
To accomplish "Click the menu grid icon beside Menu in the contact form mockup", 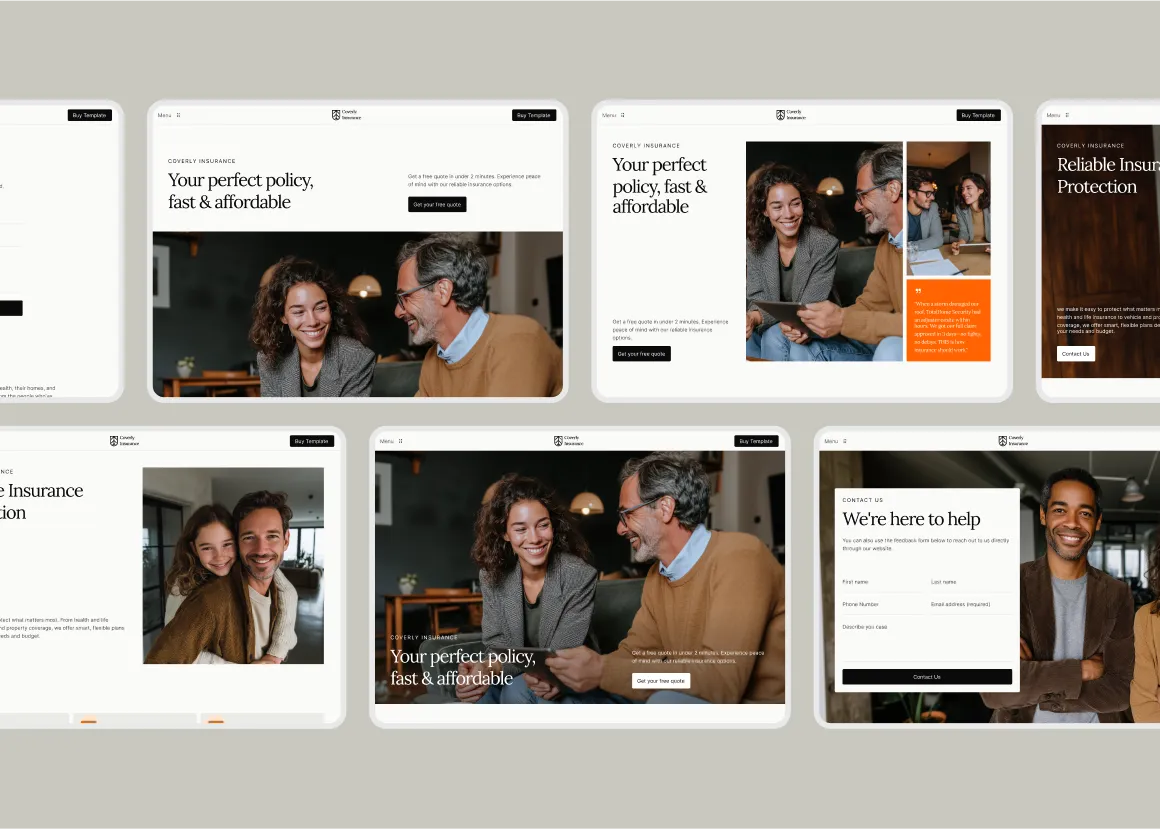I will click(845, 441).
